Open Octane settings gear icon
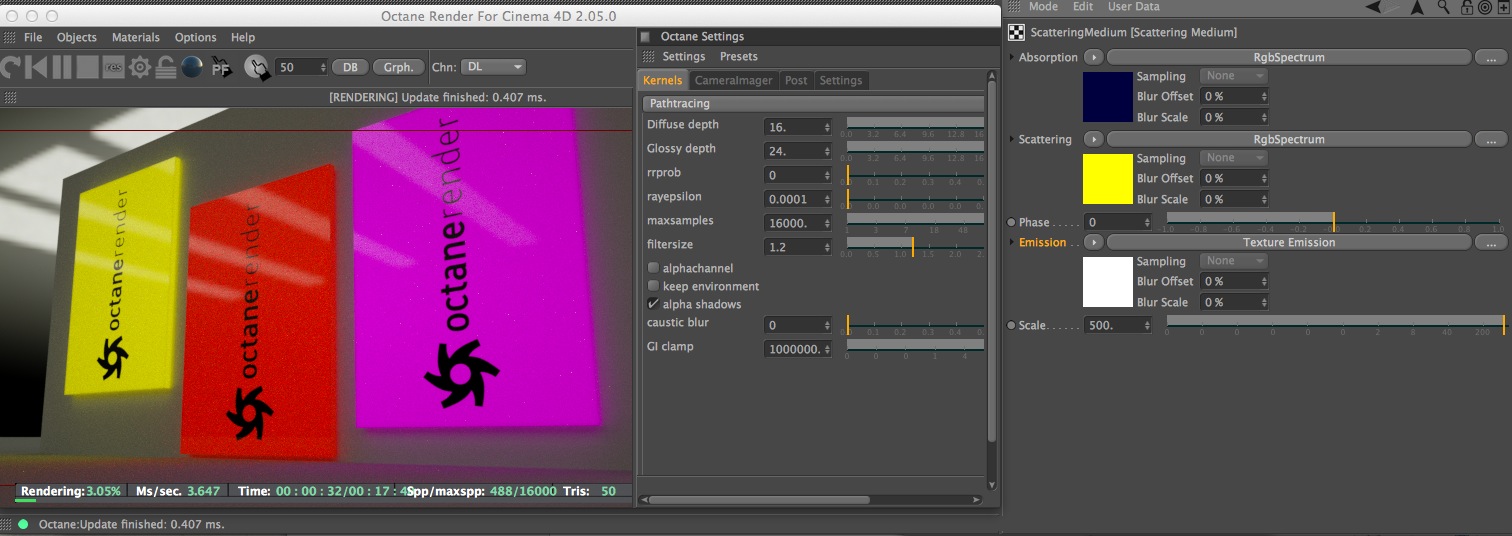 [x=140, y=67]
